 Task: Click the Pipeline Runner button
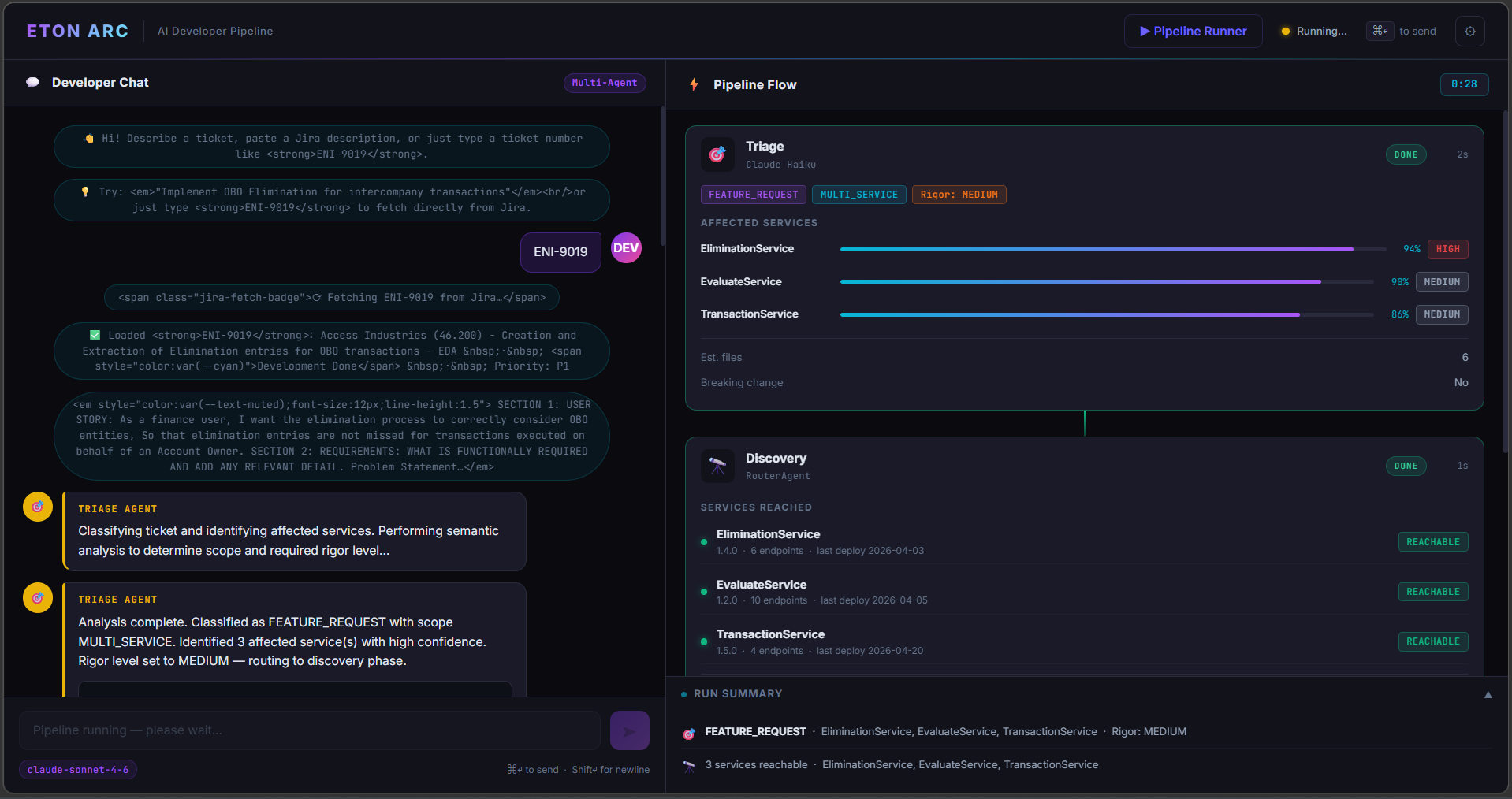coord(1193,32)
